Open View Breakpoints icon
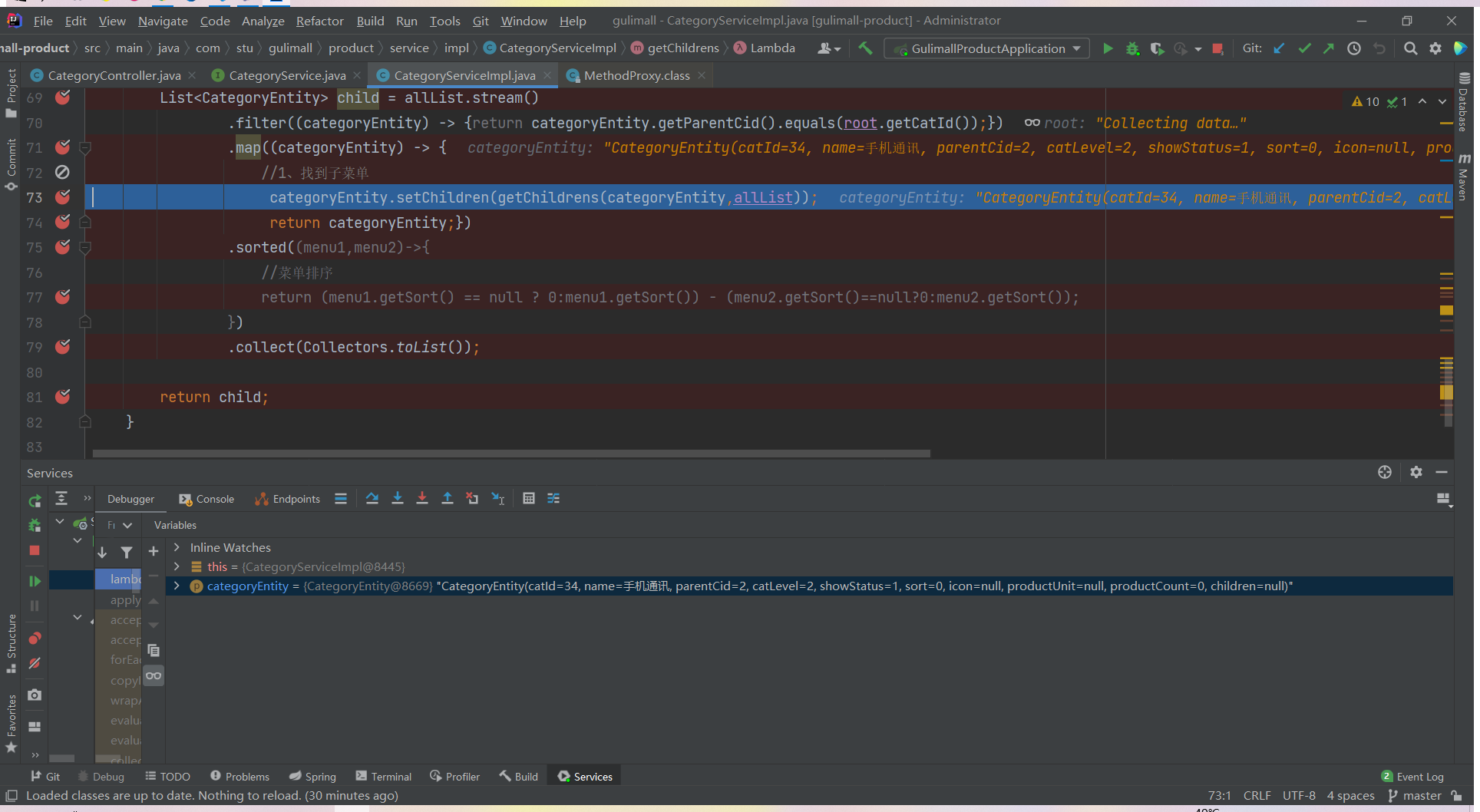This screenshot has height=812, width=1480. [35, 639]
